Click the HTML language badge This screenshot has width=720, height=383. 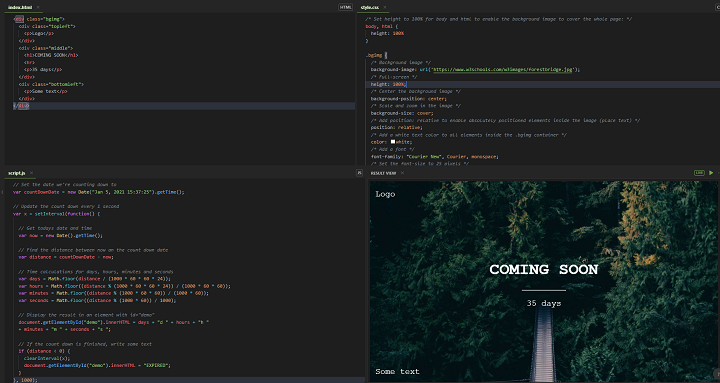coord(345,7)
